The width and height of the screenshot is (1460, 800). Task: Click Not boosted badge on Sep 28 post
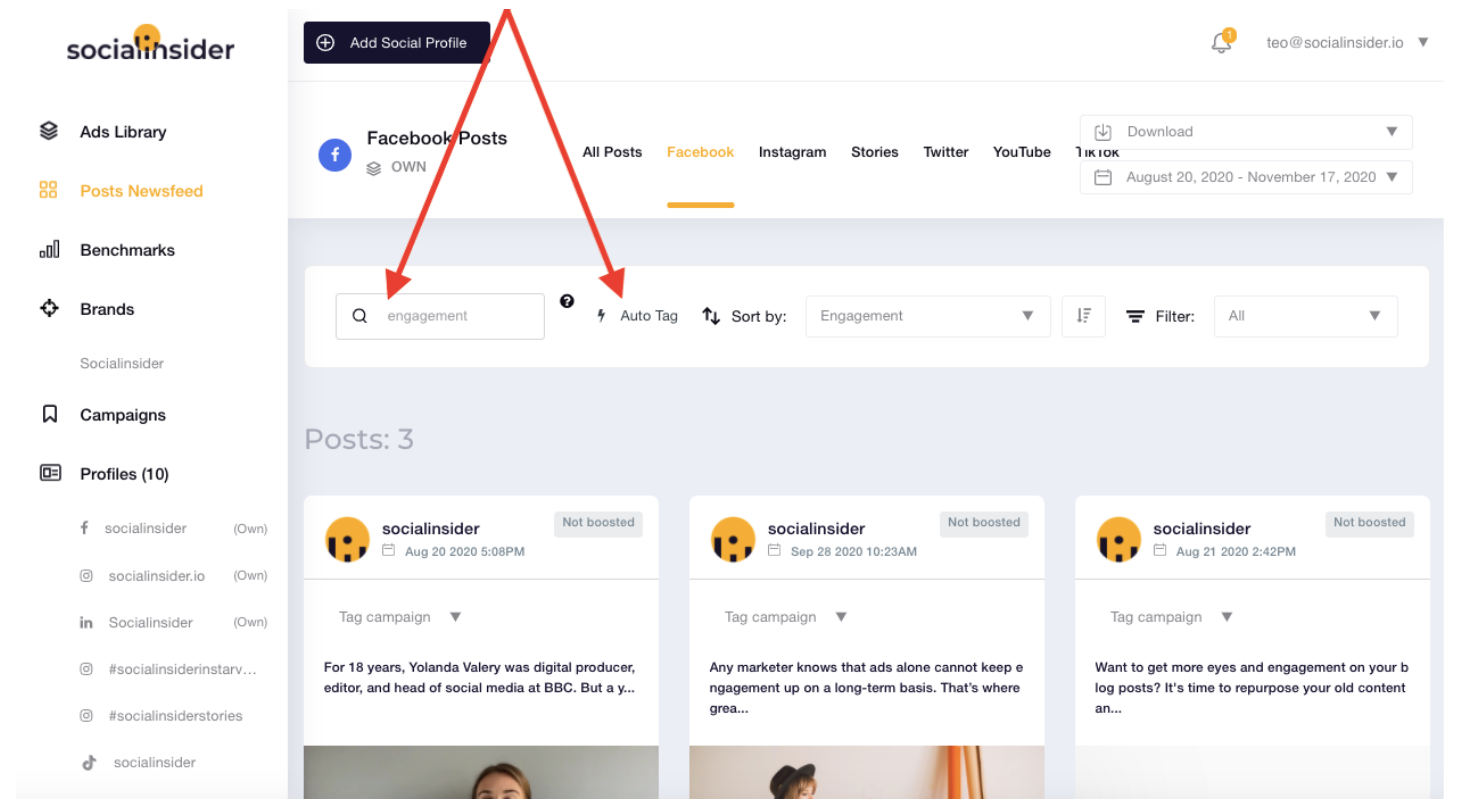[984, 523]
